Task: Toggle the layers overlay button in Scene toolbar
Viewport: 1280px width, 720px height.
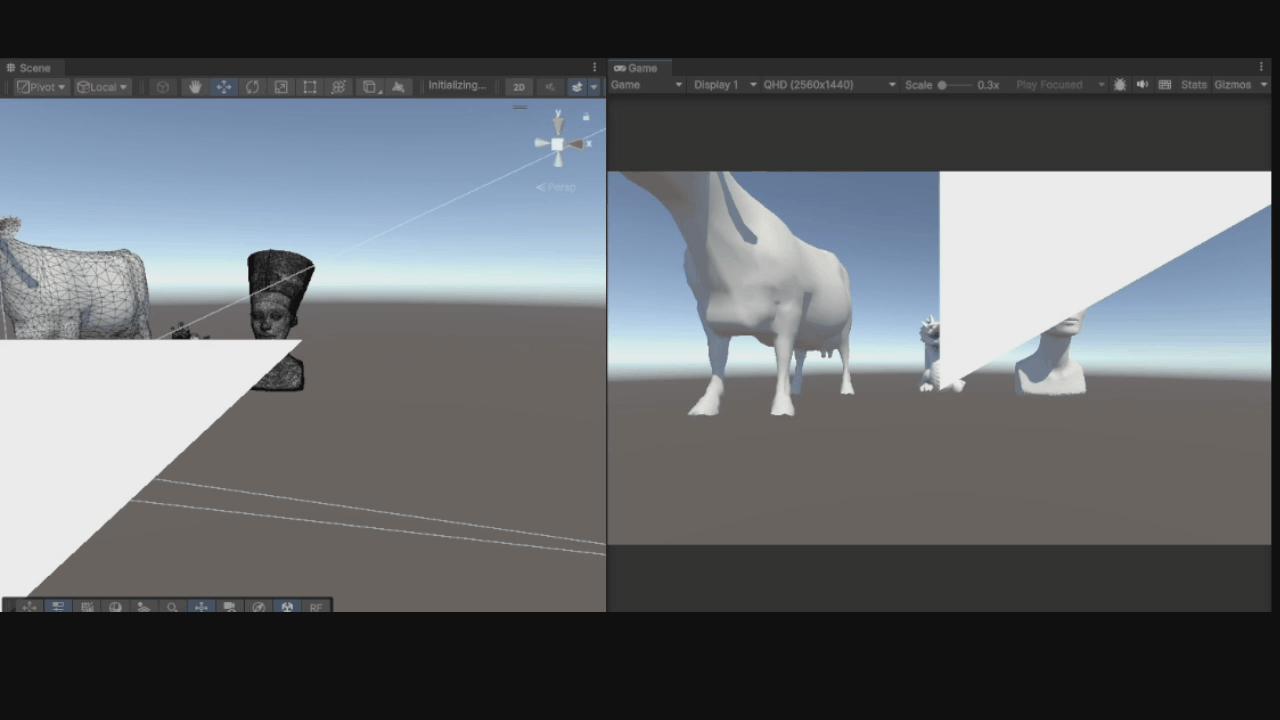Action: (577, 87)
